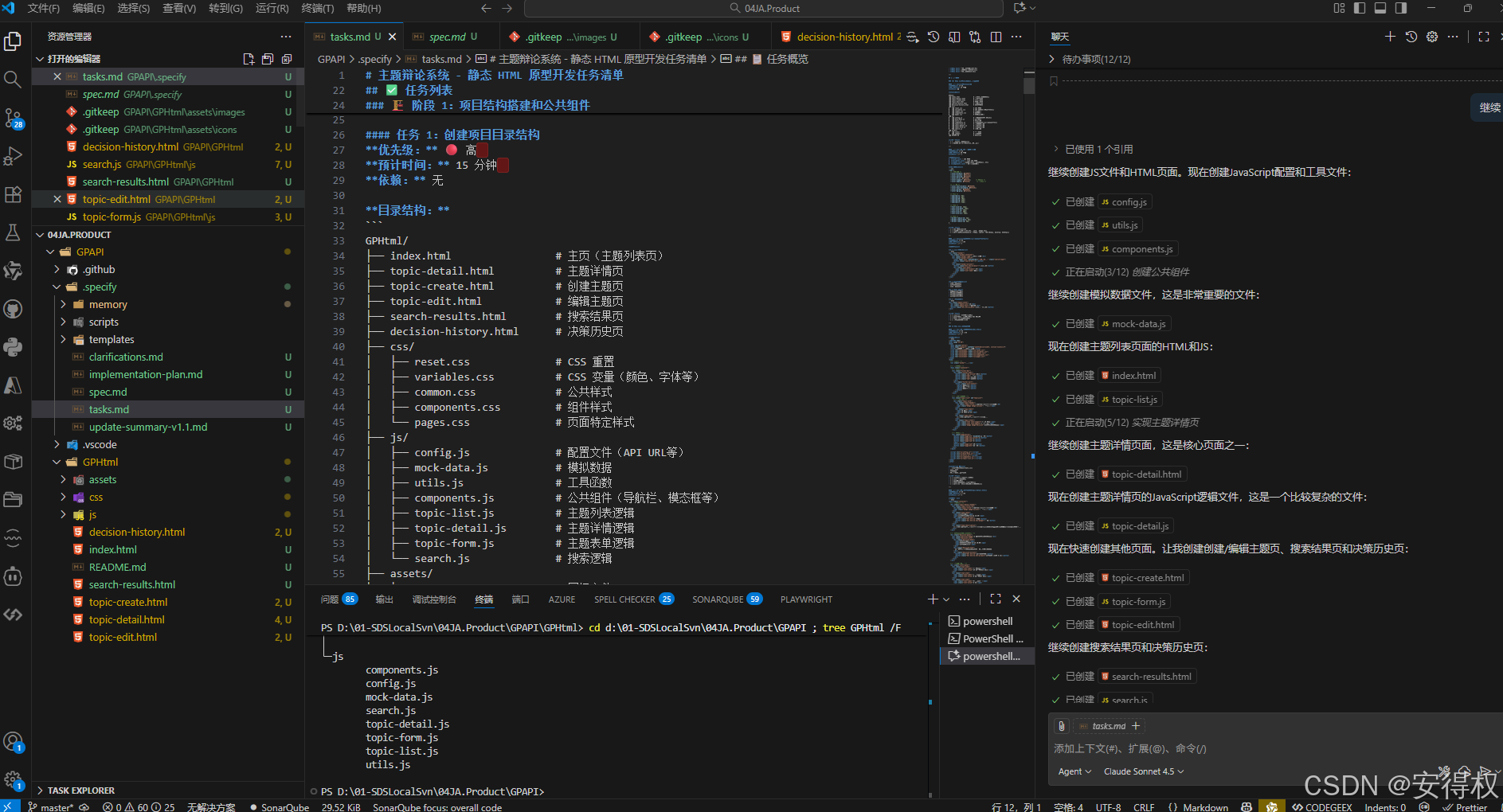
Task: Open the Claude Sonnet 4.5 model dropdown
Action: point(1144,771)
